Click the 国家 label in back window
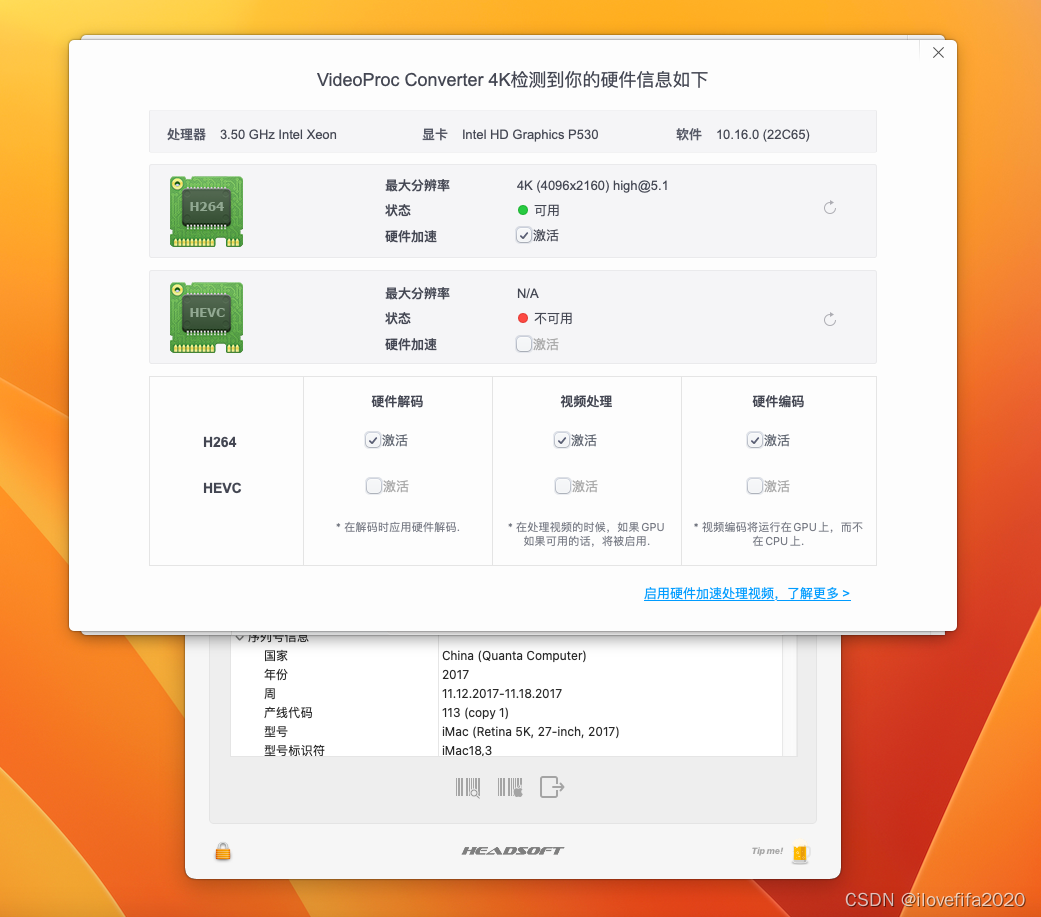The image size is (1041, 917). click(276, 655)
